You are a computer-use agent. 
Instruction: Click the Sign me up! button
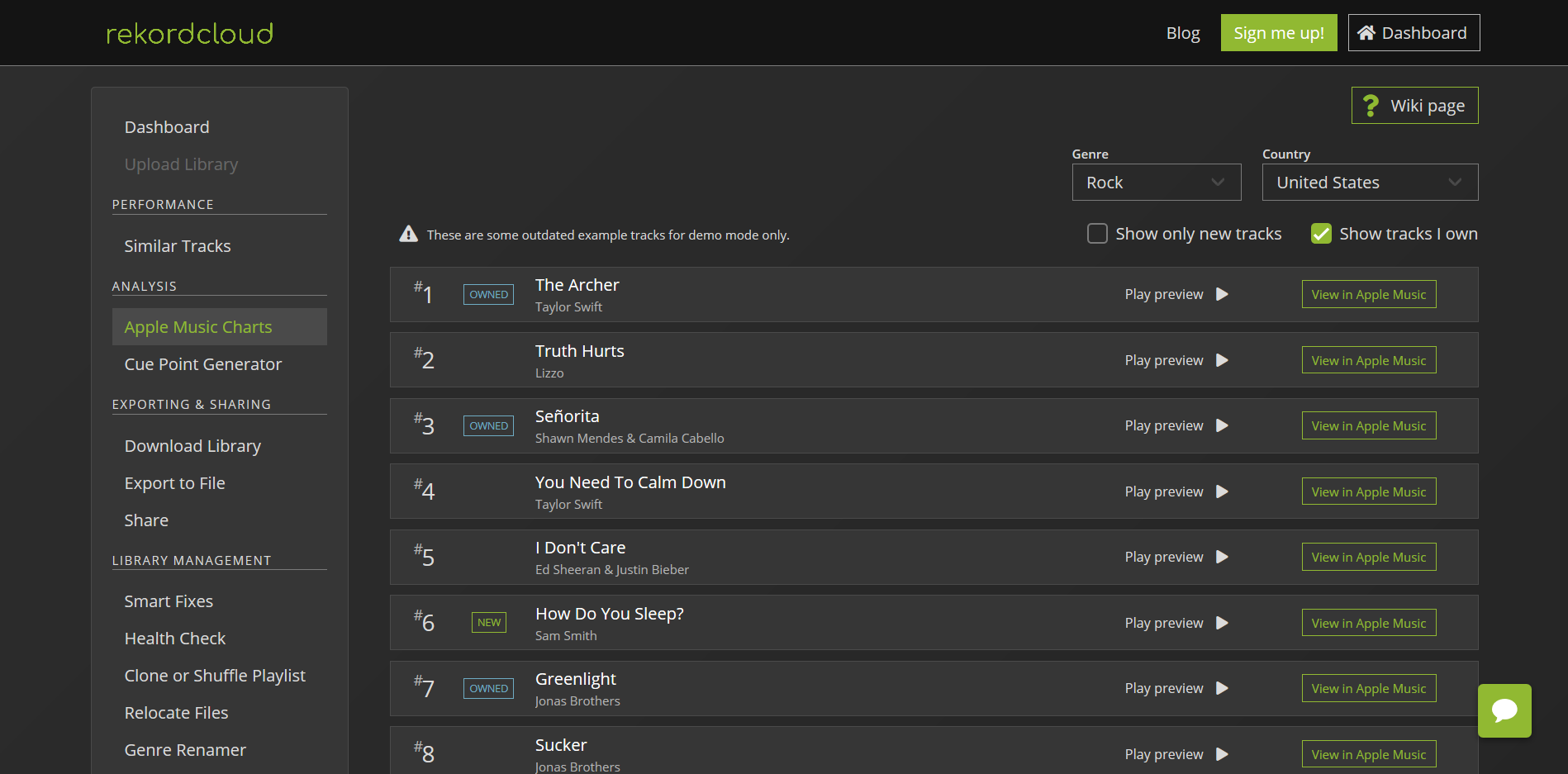click(x=1278, y=33)
